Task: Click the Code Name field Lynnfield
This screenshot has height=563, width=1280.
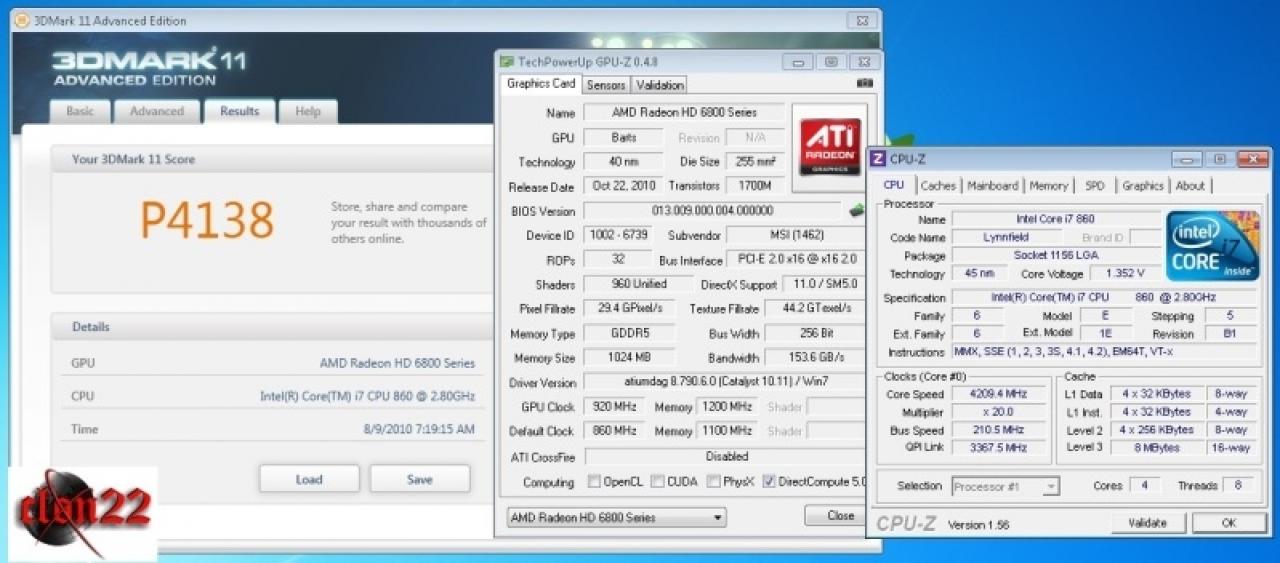Action: click(1007, 238)
